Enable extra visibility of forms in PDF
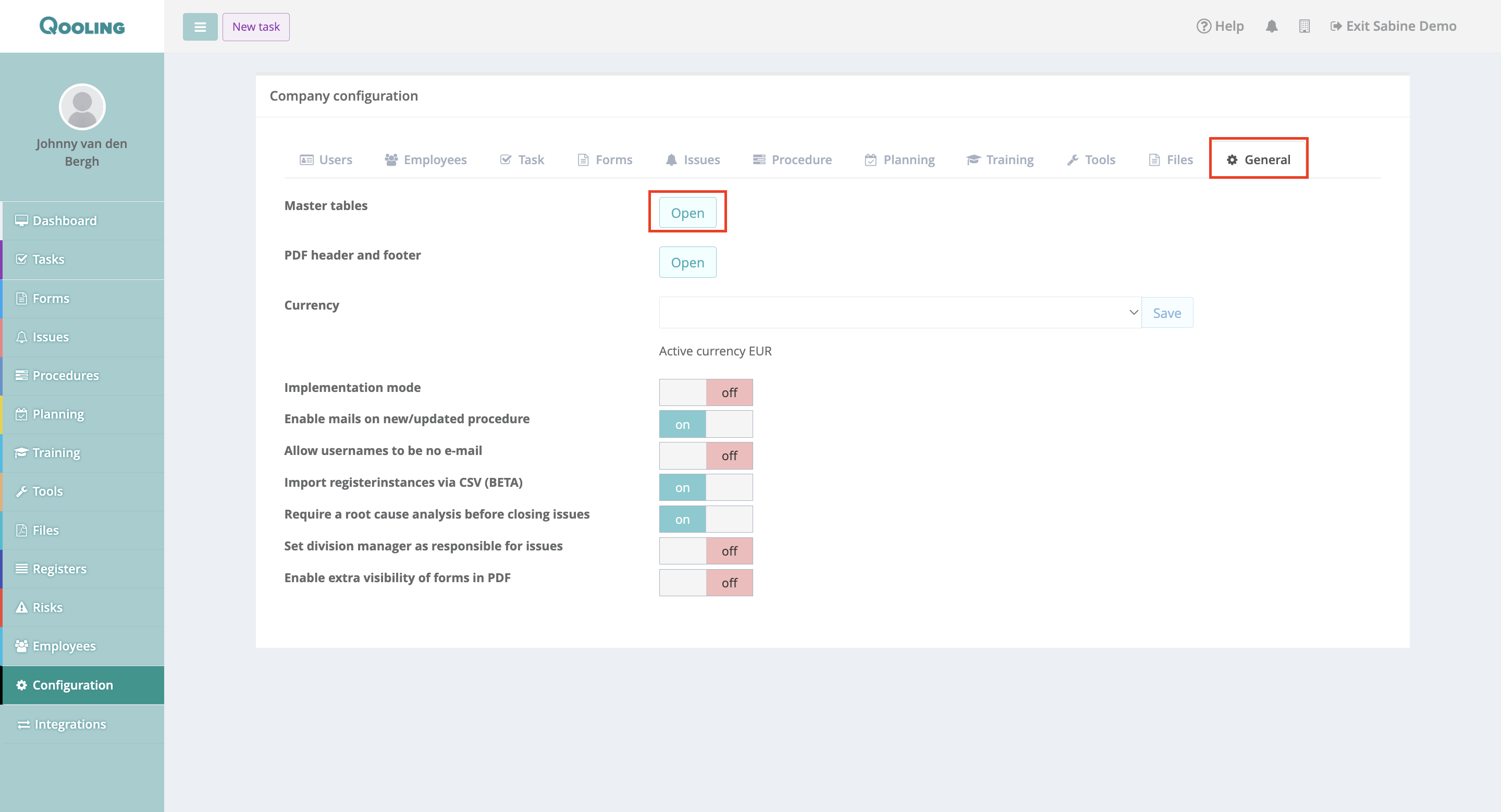Screen dimensions: 1501x812 click(x=705, y=583)
